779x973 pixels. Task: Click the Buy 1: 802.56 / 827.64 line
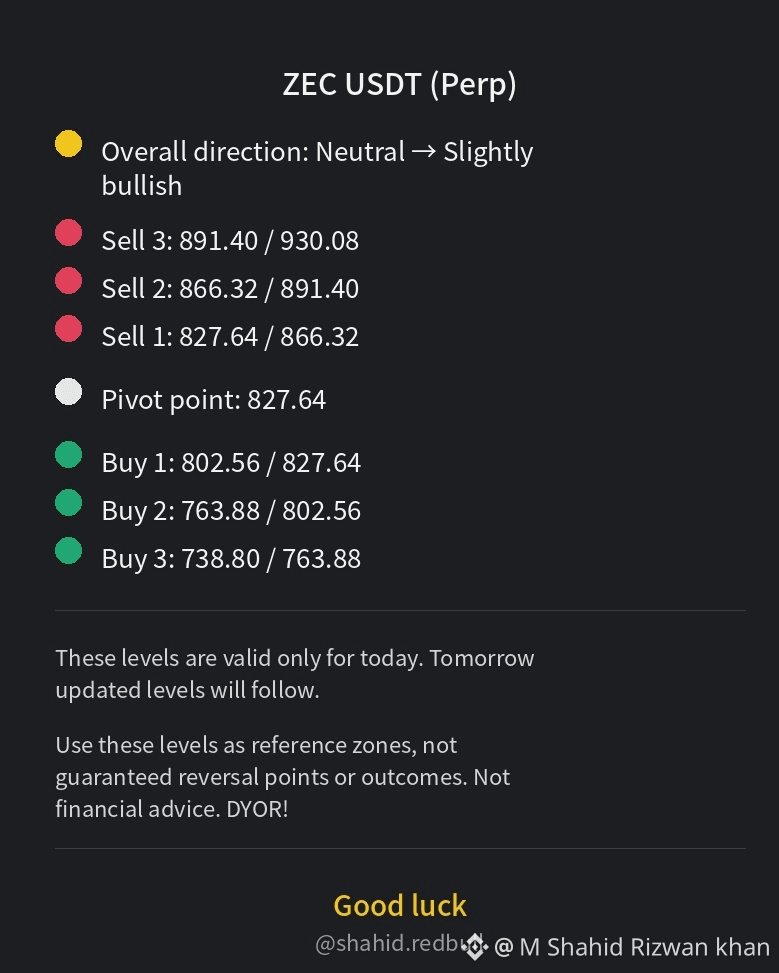(231, 463)
